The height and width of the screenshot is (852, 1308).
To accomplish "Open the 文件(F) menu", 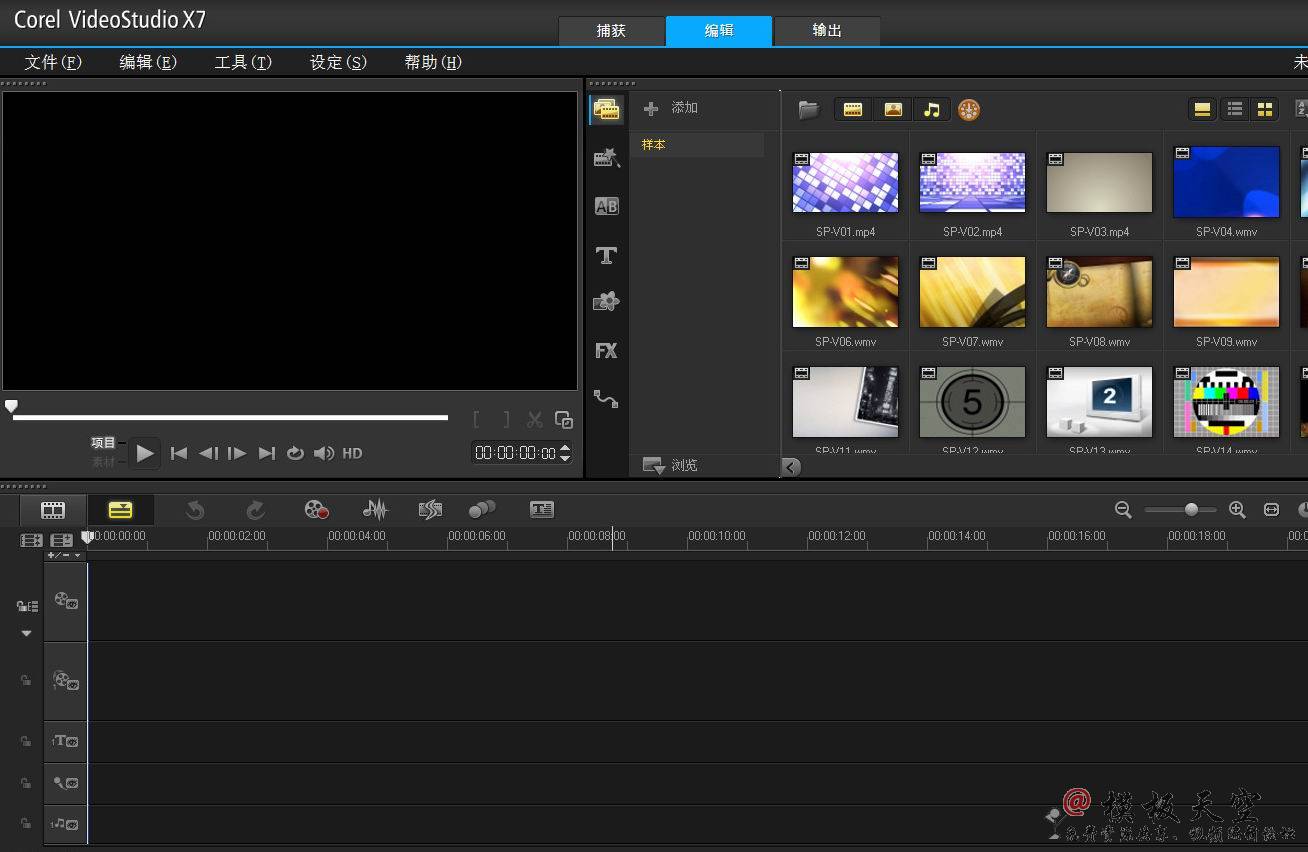I will 53,62.
